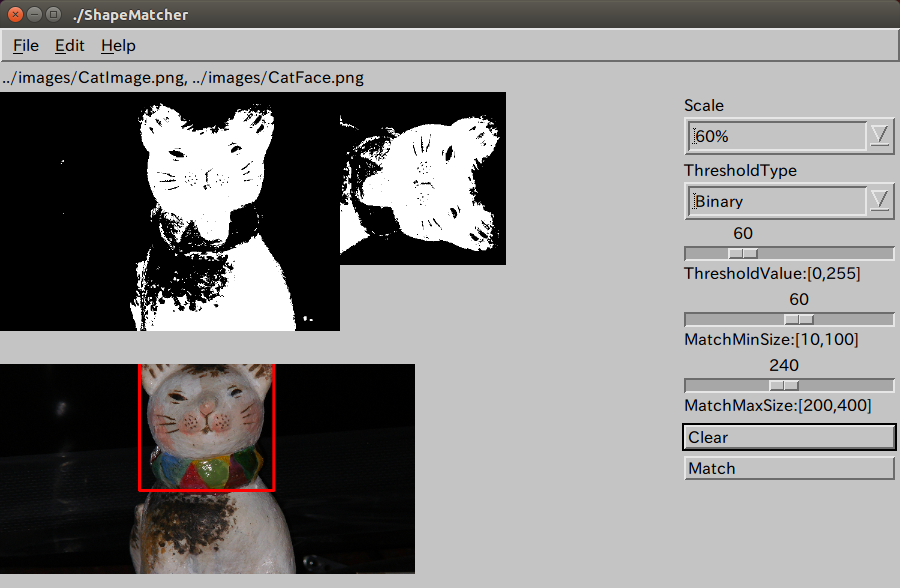Click the Scale label
900x588 pixels.
tap(704, 106)
